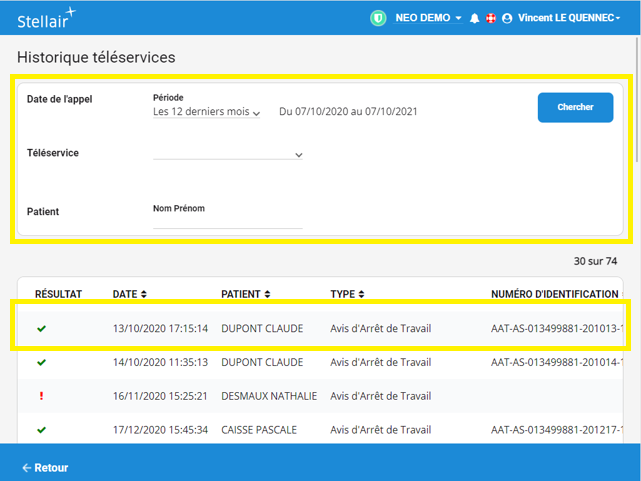This screenshot has width=641, height=481.
Task: Open the Période dropdown
Action: [x=206, y=112]
